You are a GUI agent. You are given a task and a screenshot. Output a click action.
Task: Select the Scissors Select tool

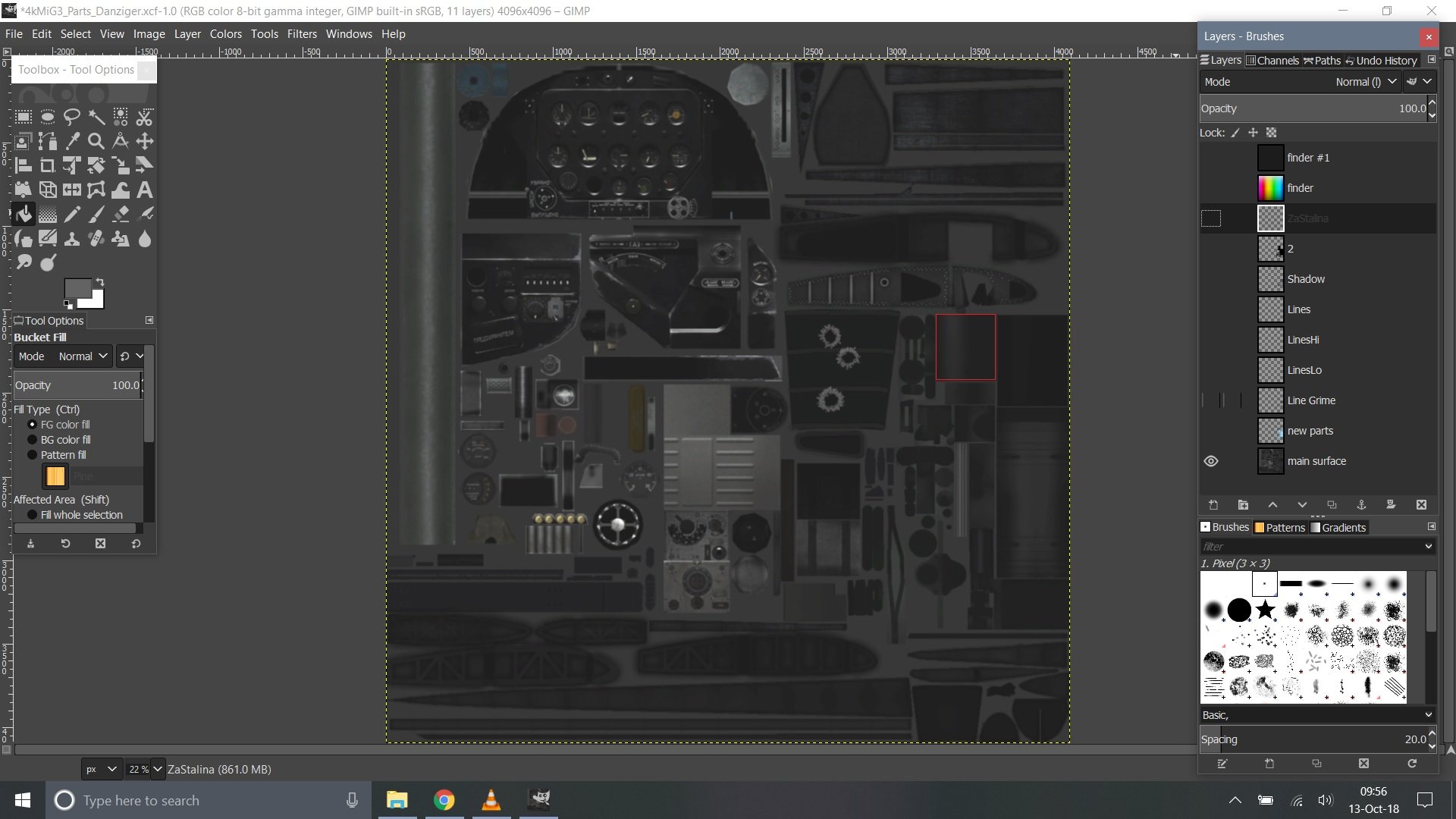click(144, 117)
